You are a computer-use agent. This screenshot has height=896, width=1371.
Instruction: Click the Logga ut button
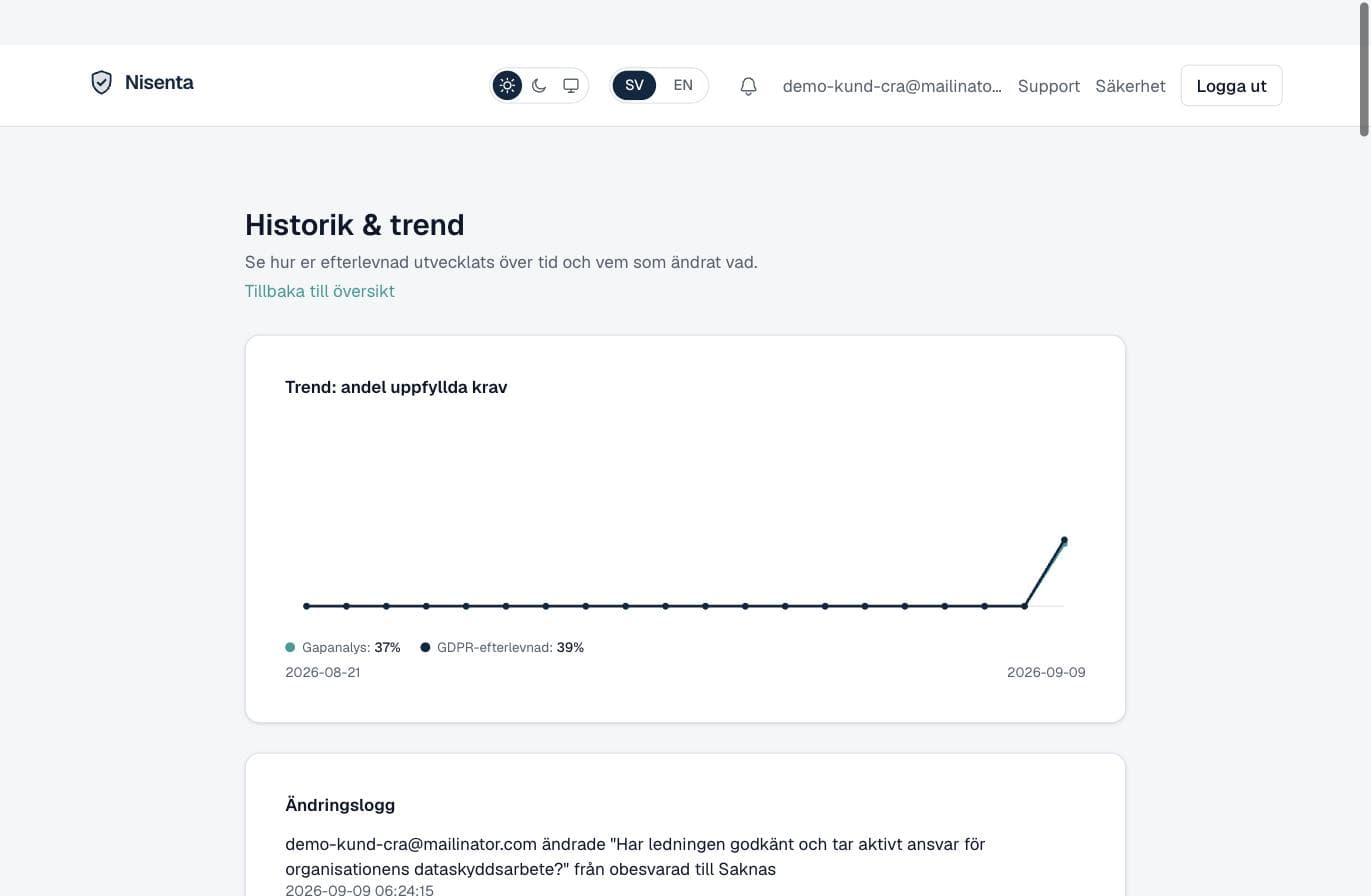pyautogui.click(x=1231, y=86)
